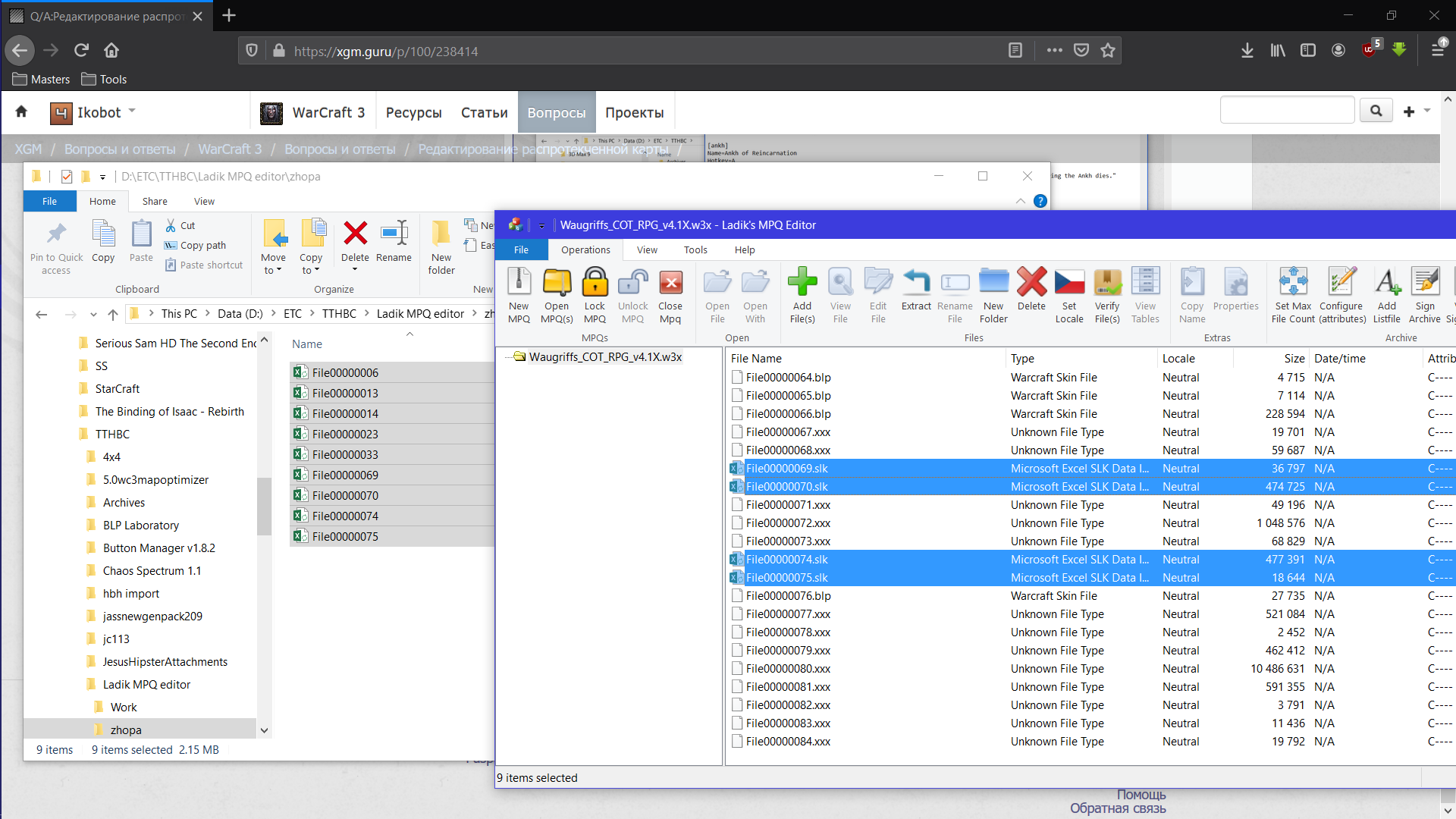
Task: Click Extract arrow icon
Action: coord(916,282)
